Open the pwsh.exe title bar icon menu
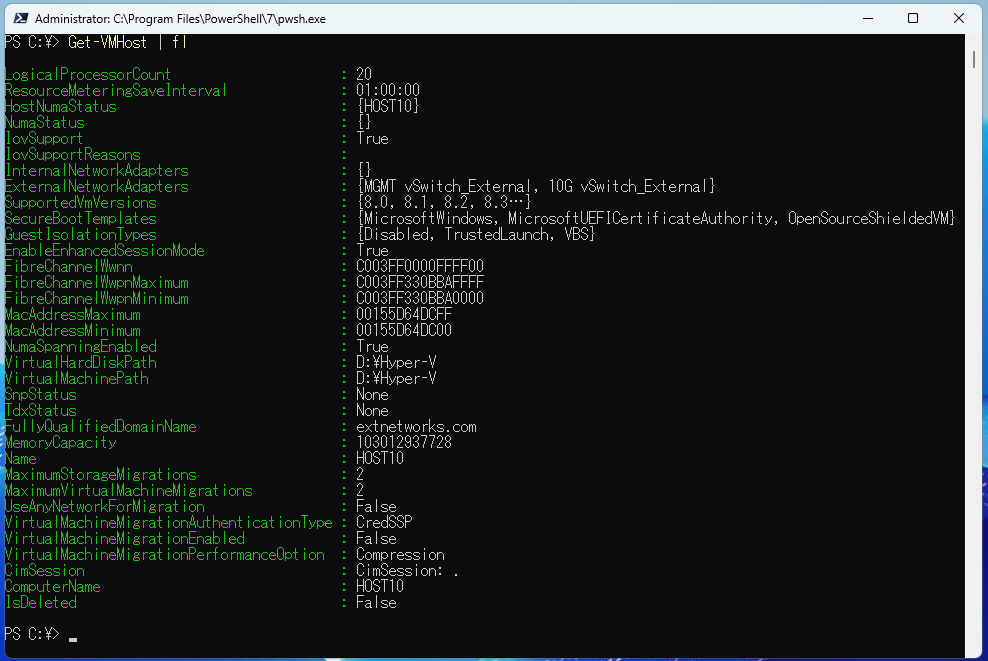The image size is (988, 661). (20, 18)
